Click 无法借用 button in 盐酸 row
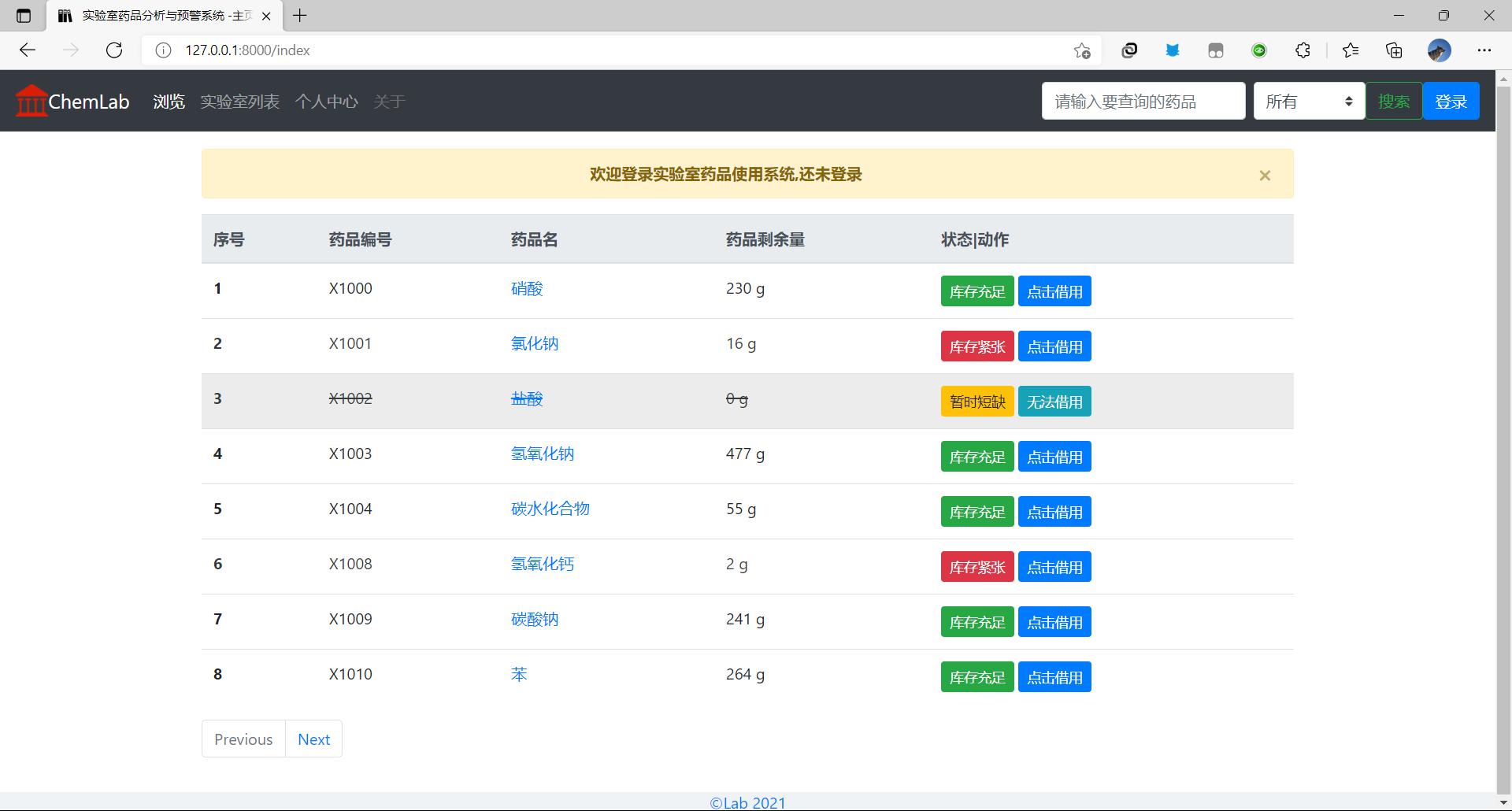Viewport: 1512px width, 811px height. [1054, 402]
